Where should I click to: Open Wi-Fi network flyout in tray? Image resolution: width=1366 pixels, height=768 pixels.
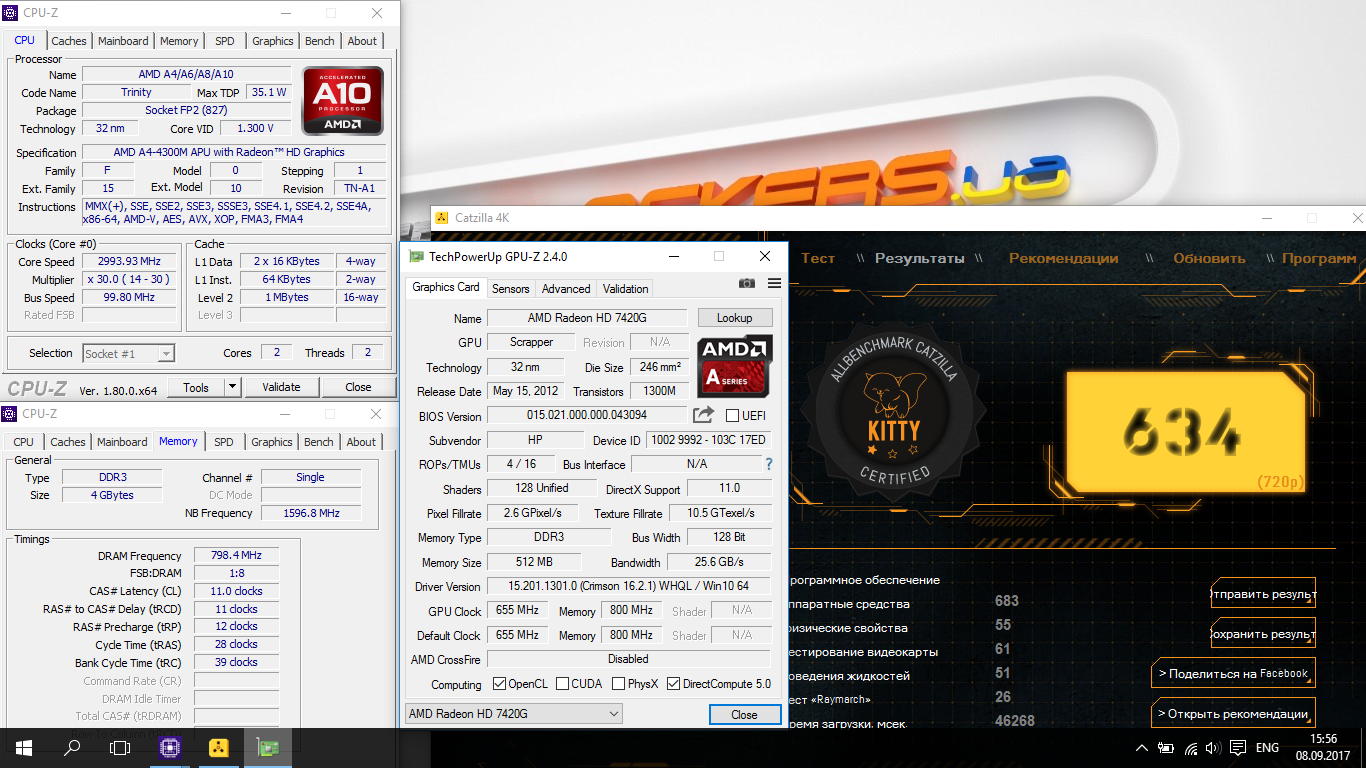point(1190,748)
